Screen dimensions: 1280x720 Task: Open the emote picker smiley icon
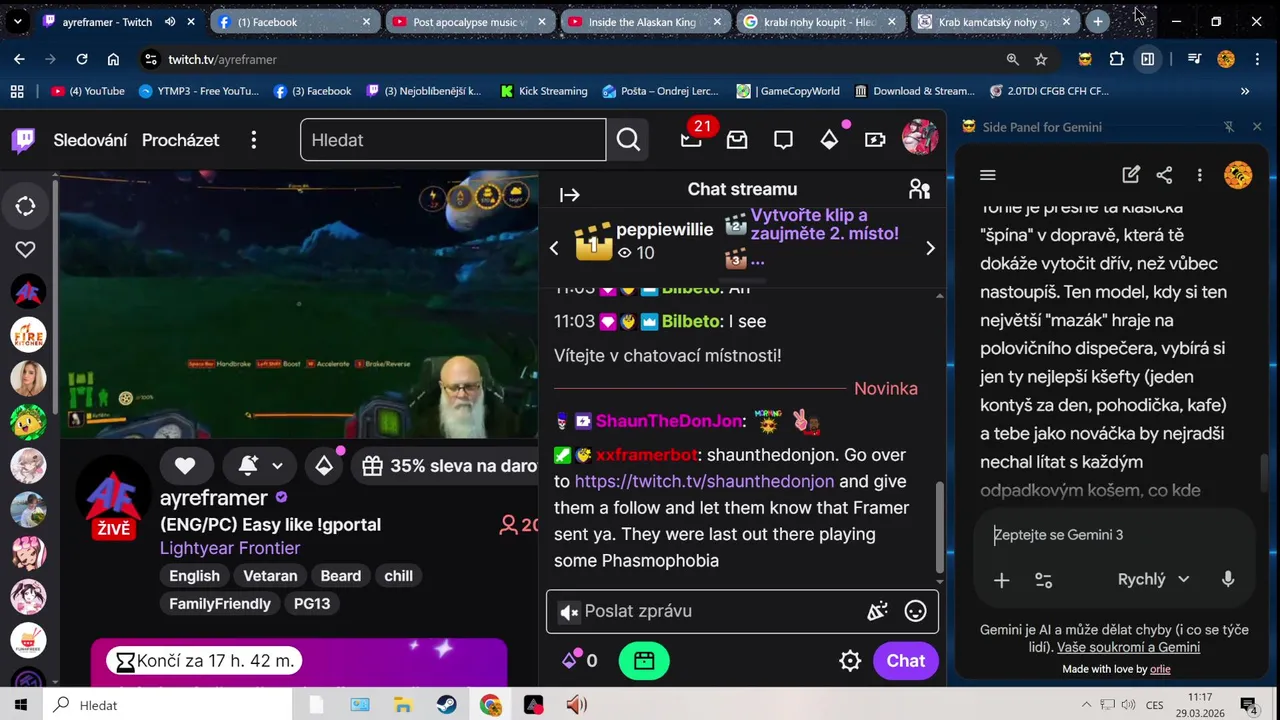coord(915,611)
